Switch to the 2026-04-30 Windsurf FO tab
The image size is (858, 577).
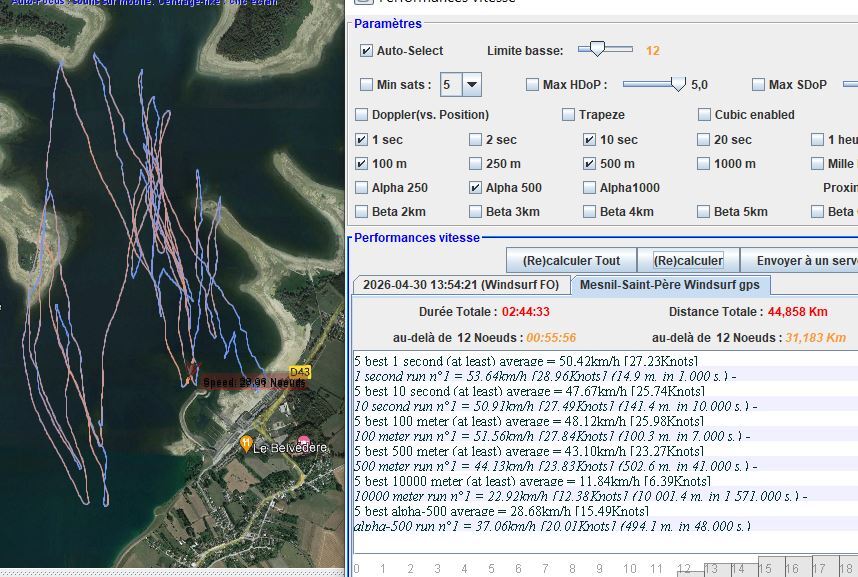(x=460, y=285)
